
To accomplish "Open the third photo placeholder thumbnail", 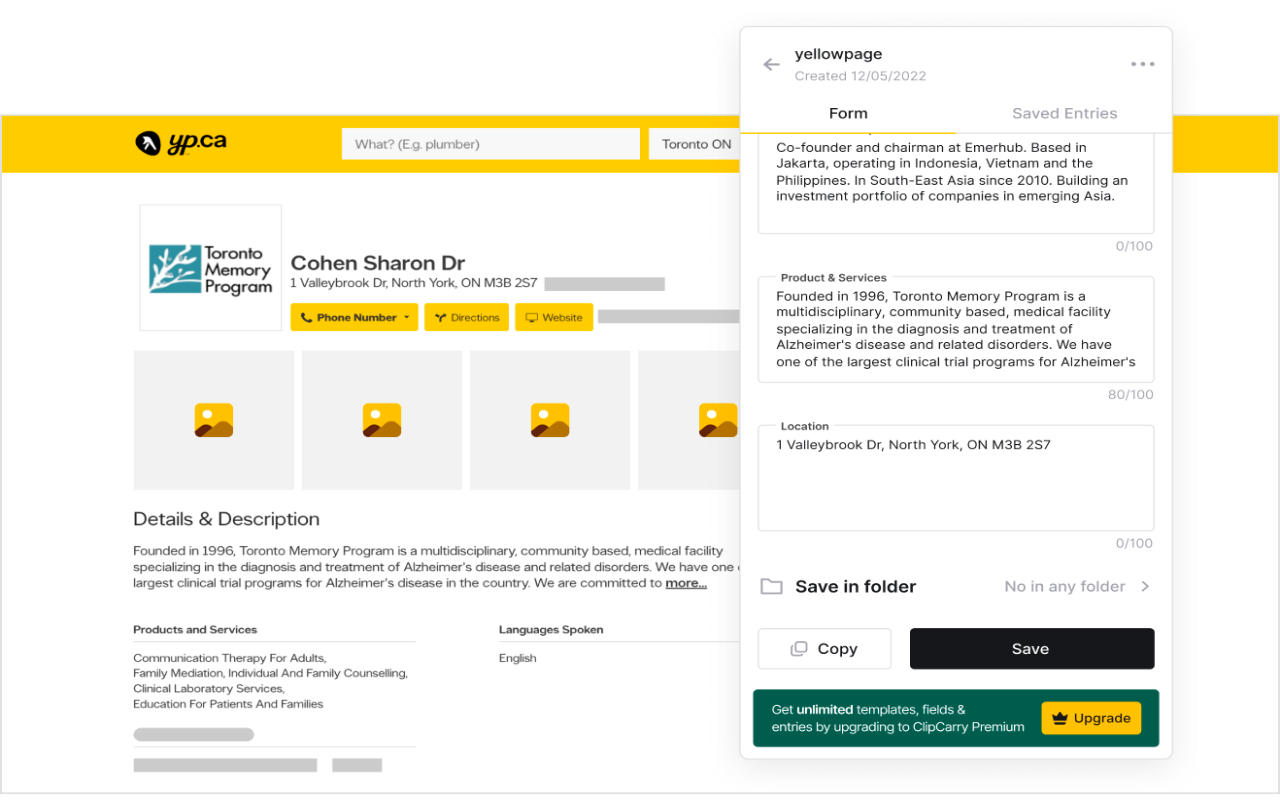I will 550,420.
